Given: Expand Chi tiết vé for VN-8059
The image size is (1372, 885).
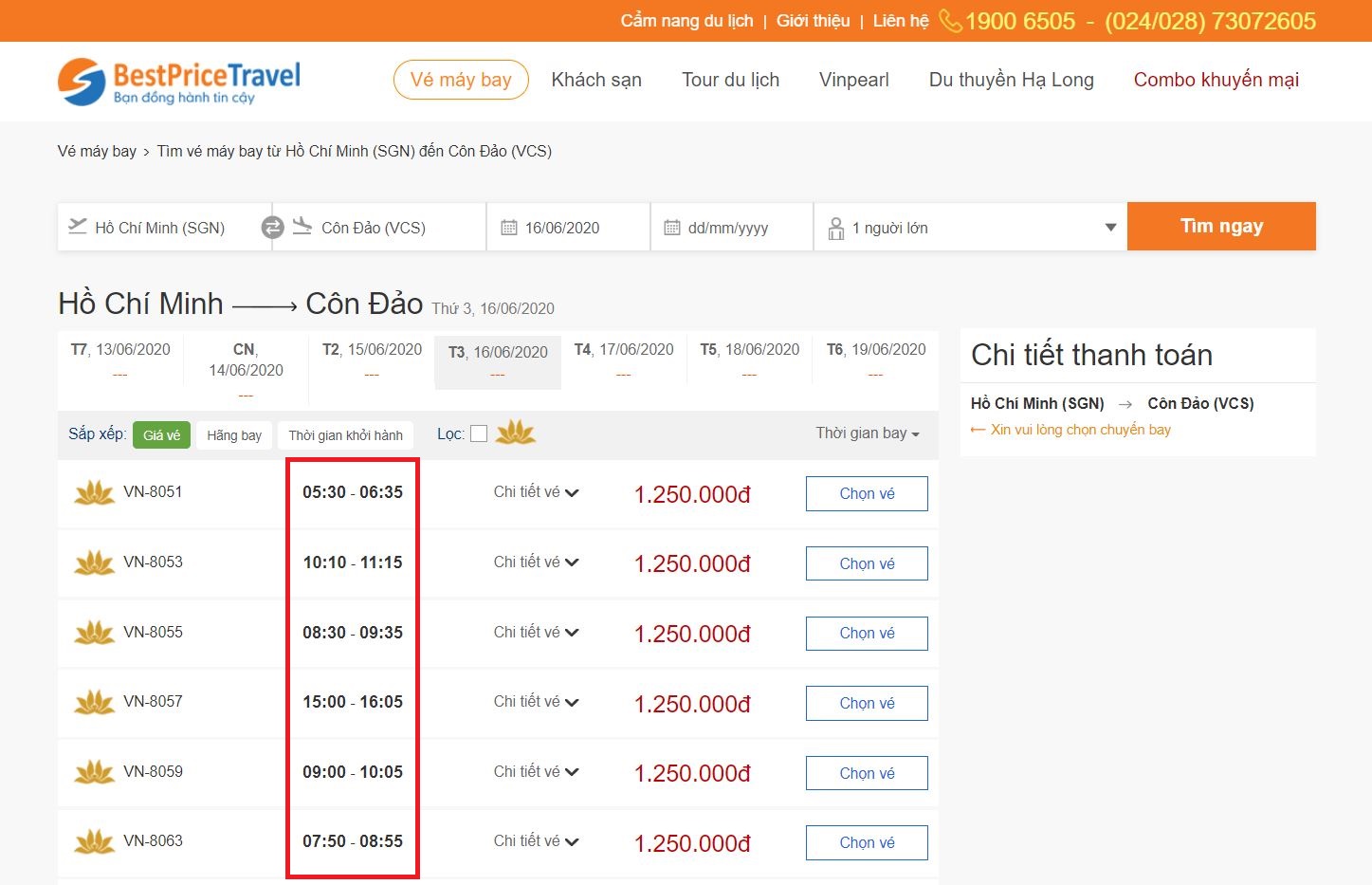Looking at the screenshot, I should click(x=536, y=772).
